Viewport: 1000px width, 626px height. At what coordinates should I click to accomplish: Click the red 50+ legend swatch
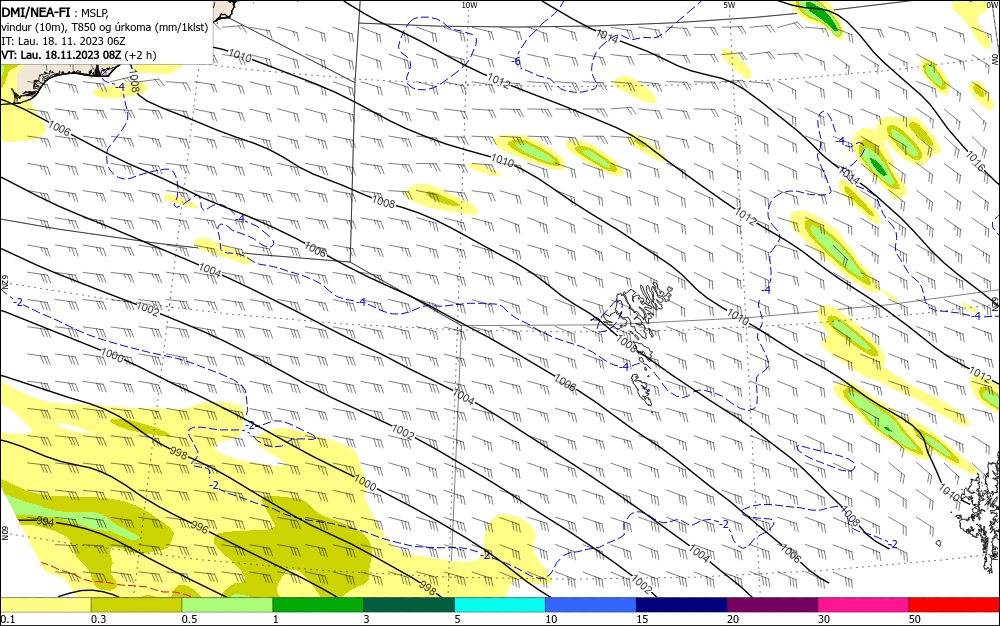[x=954, y=605]
